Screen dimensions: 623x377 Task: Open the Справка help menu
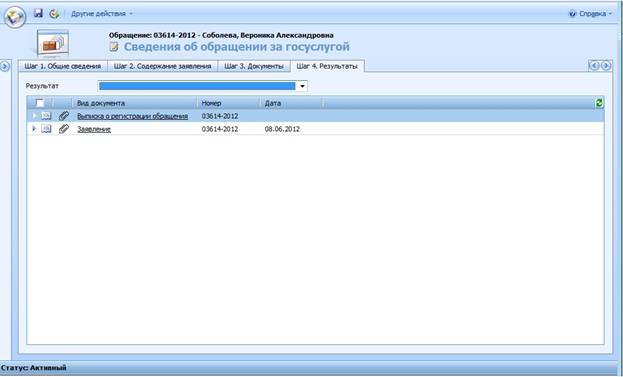(591, 14)
